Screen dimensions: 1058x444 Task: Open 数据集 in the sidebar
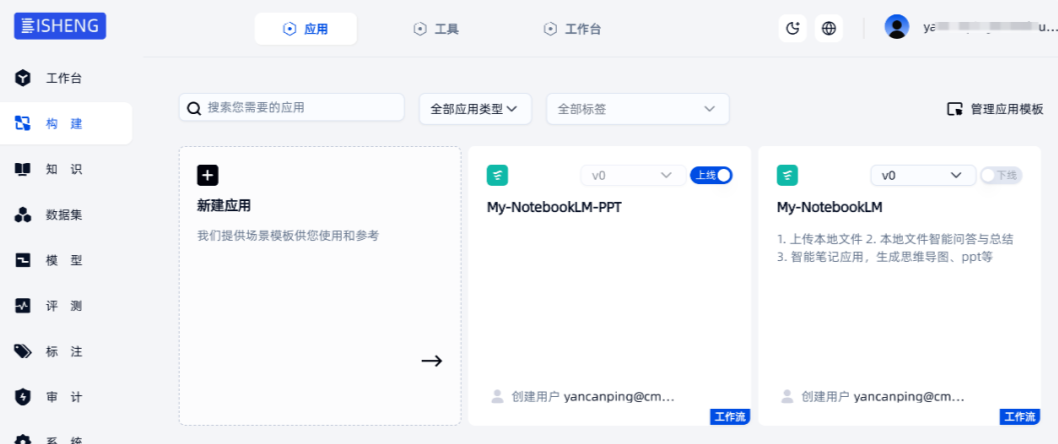(66, 215)
